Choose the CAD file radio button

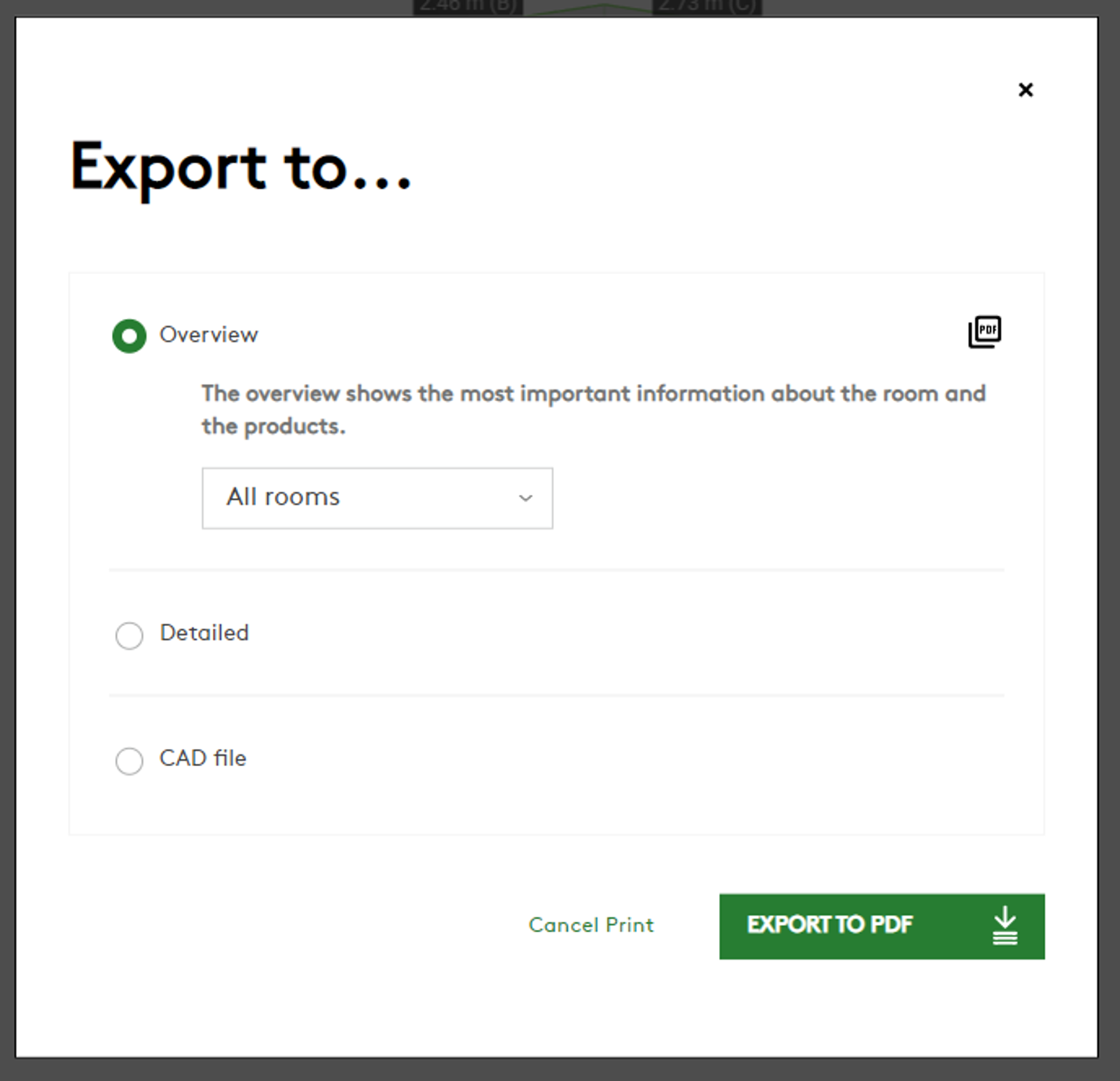(129, 761)
